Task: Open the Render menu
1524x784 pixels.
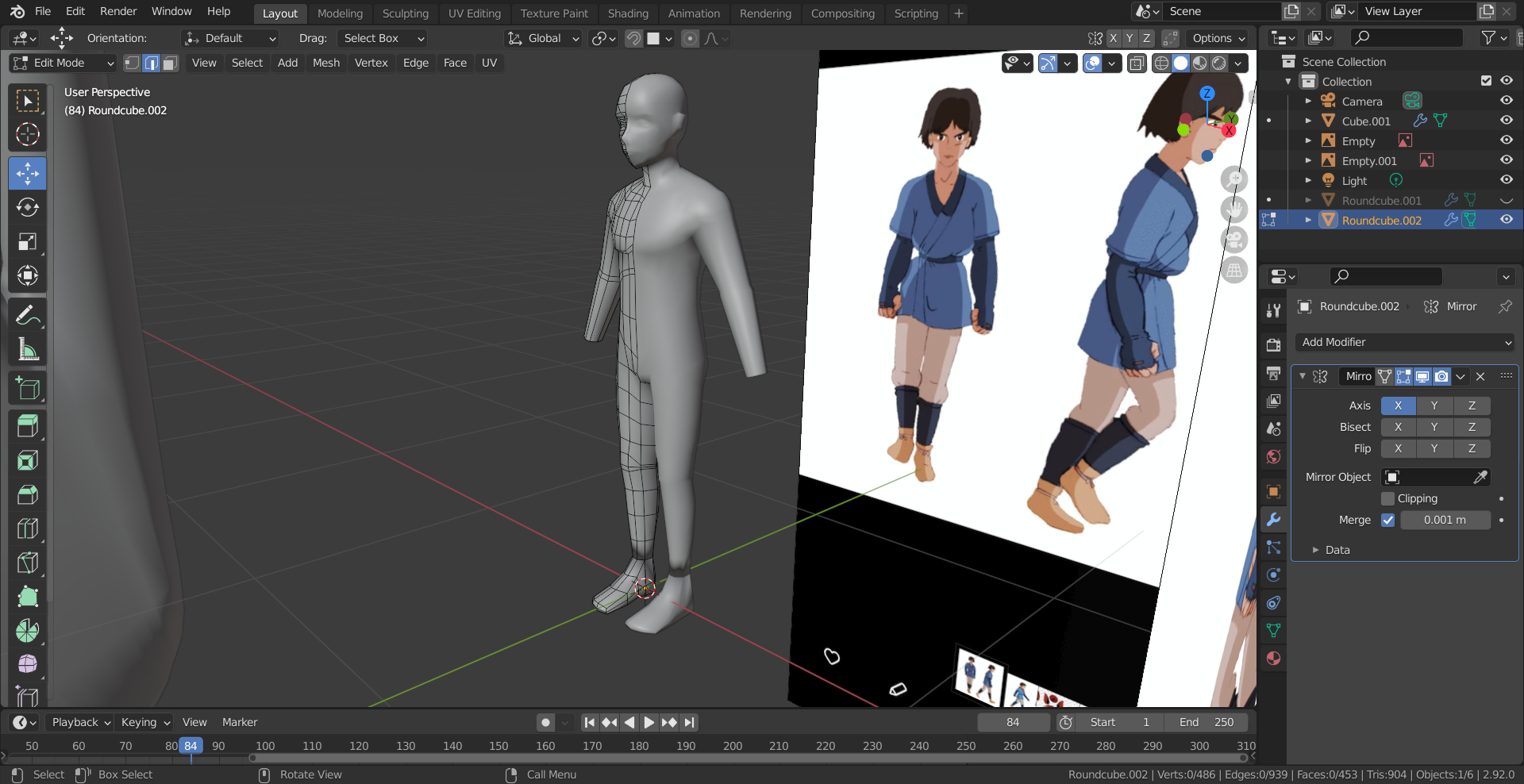Action: [118, 11]
